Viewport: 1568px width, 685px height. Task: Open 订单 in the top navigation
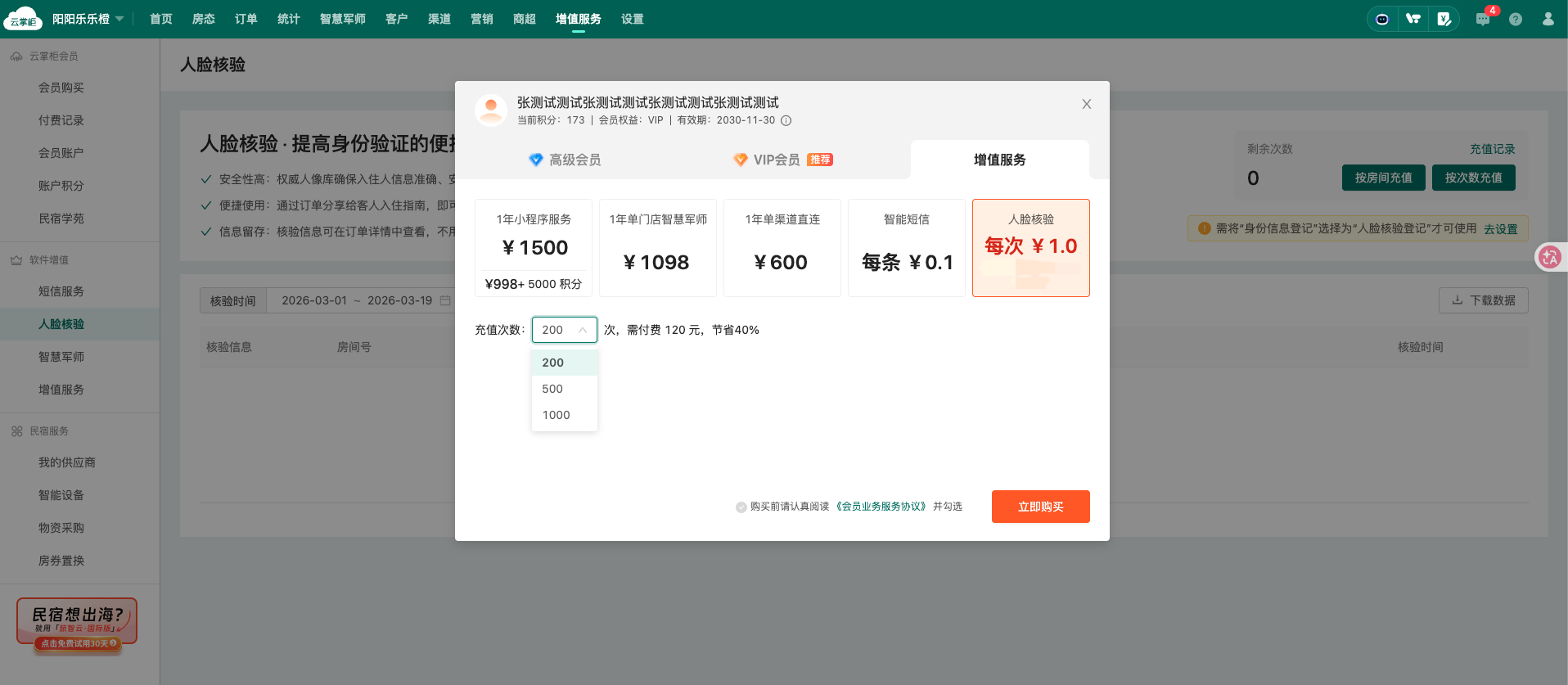(x=246, y=19)
